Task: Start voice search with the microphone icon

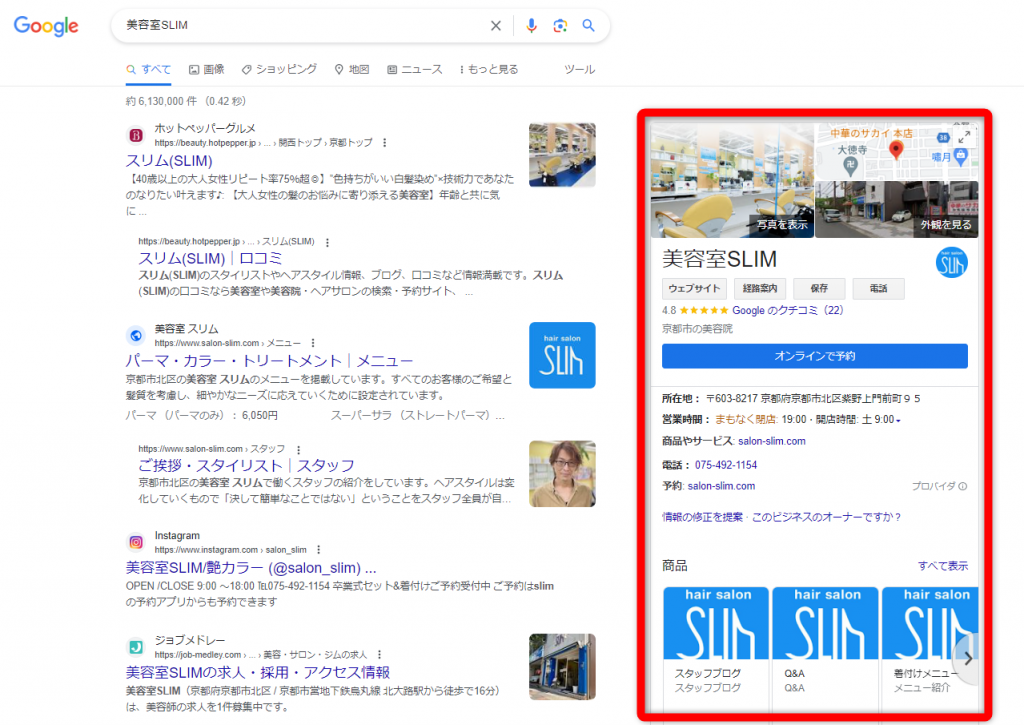Action: pos(532,25)
